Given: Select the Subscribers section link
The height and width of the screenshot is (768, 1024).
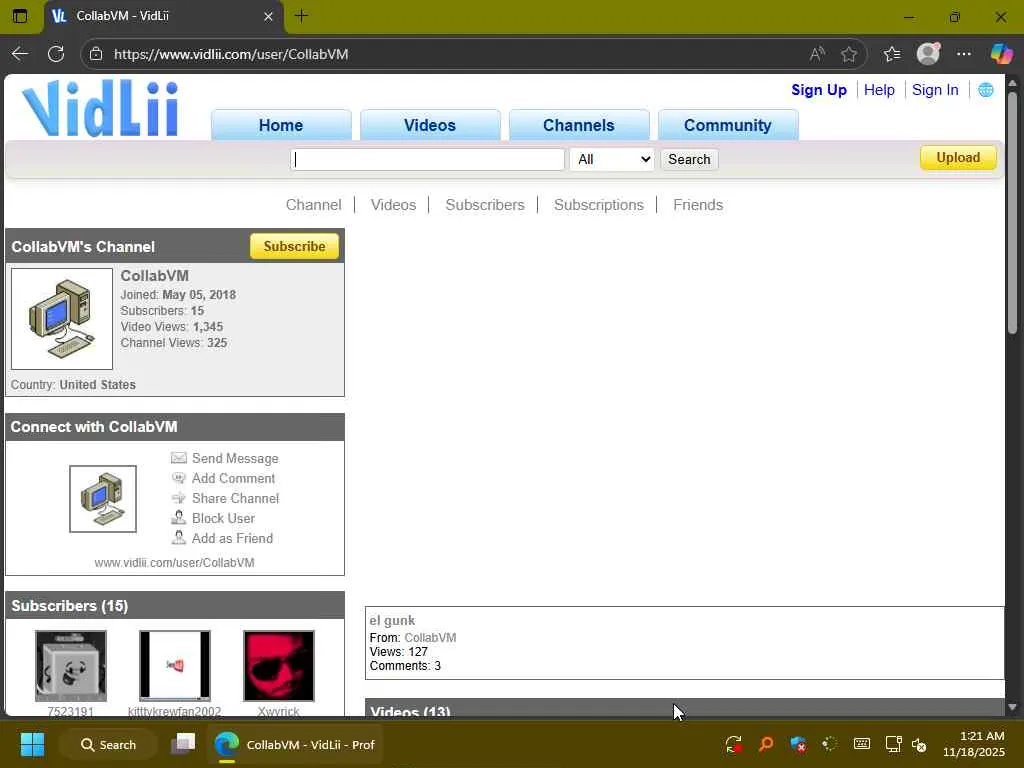Looking at the screenshot, I should tap(485, 205).
